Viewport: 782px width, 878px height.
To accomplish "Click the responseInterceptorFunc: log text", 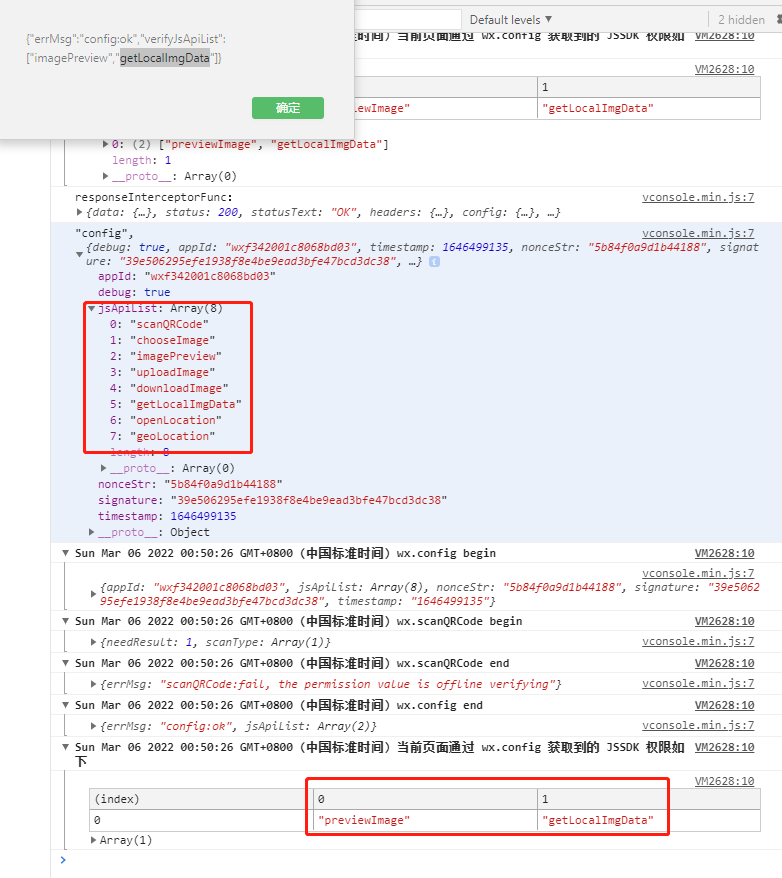I will coord(154,197).
